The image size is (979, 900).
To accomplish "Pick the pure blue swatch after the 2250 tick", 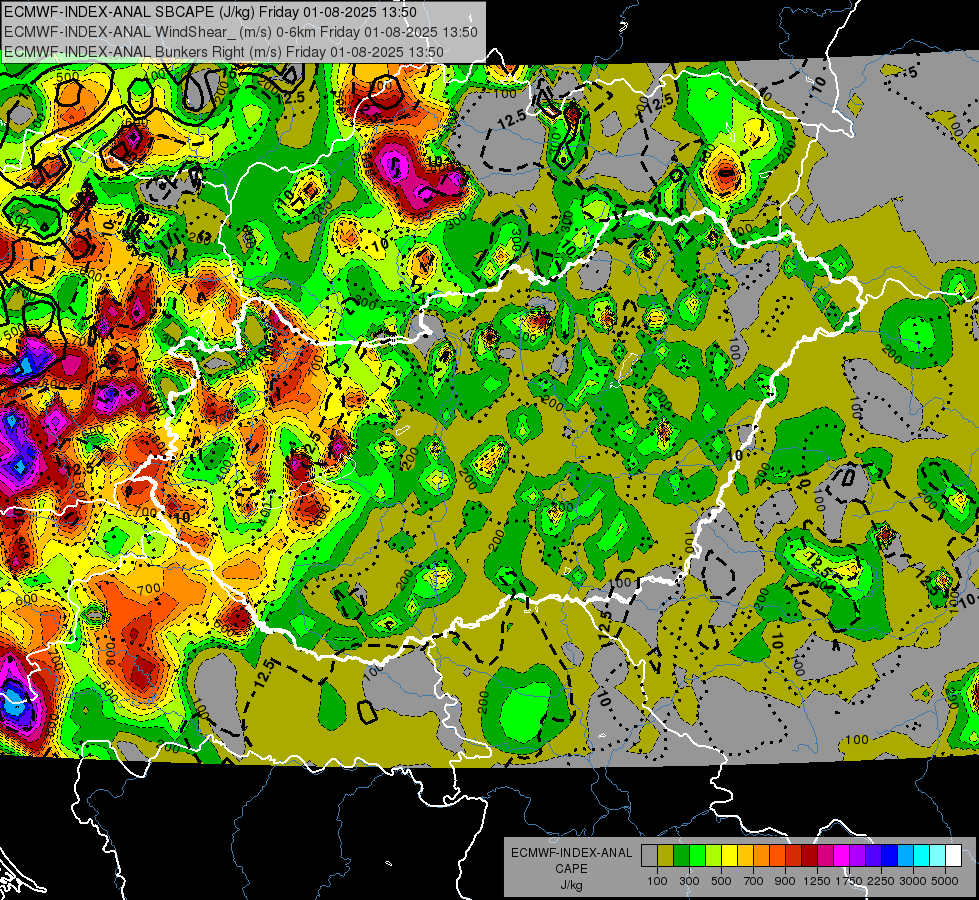I will (x=889, y=855).
